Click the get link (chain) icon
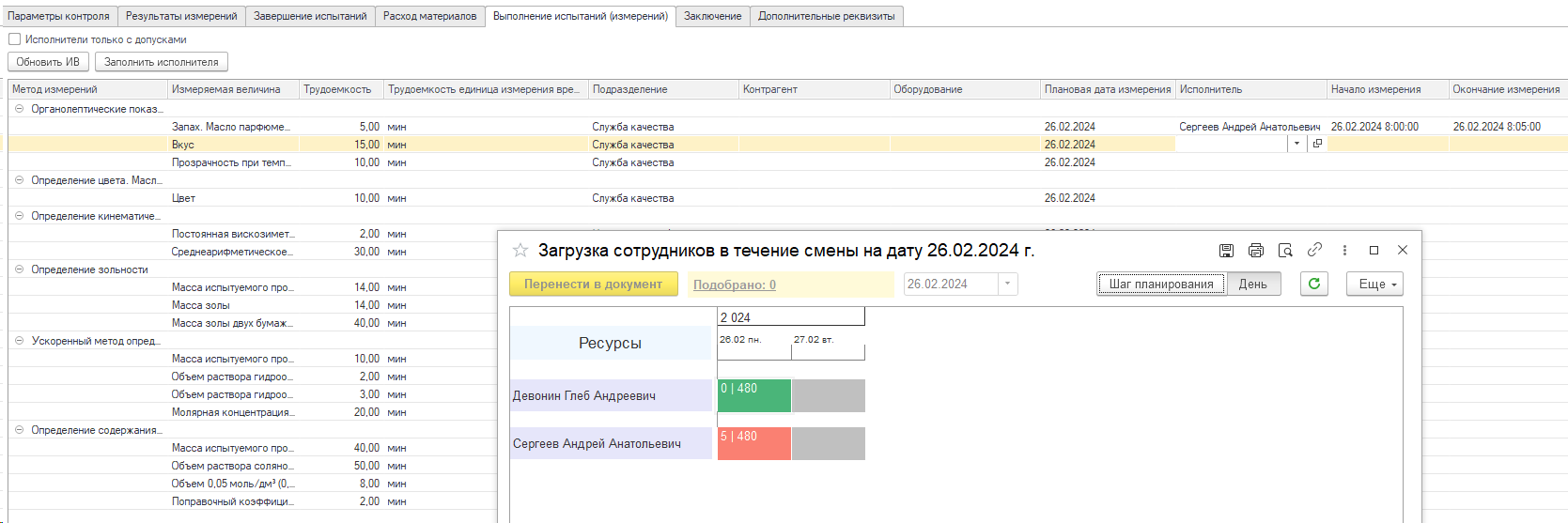The width and height of the screenshot is (1568, 523). [x=1315, y=250]
